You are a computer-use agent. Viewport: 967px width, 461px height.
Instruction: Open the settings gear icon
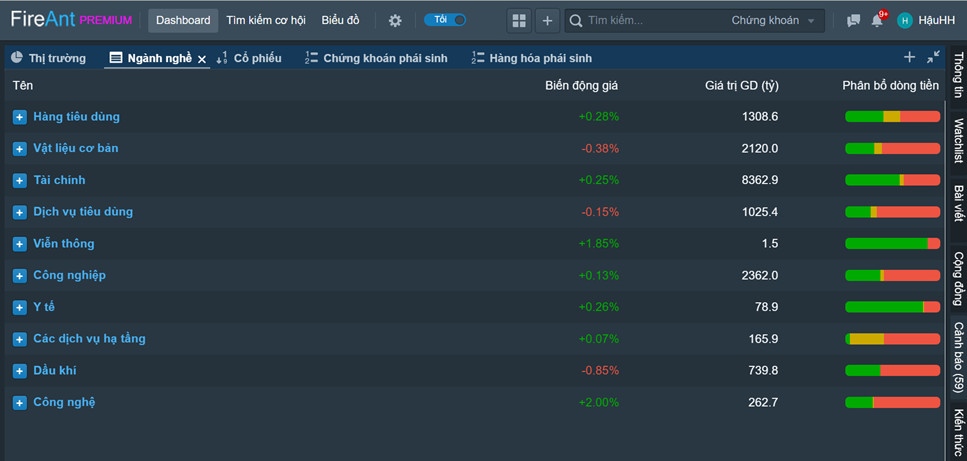point(395,20)
